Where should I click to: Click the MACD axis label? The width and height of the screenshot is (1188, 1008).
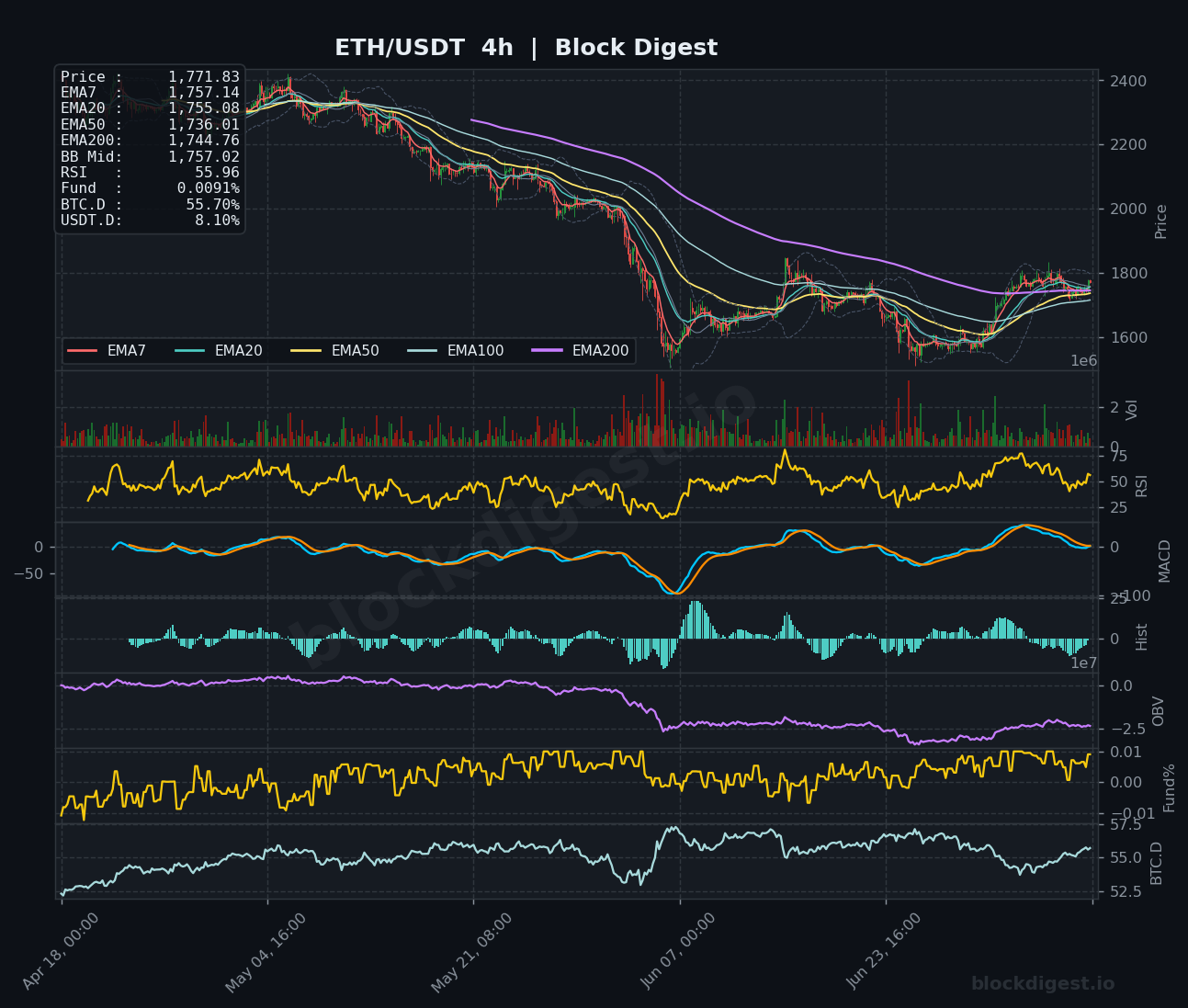[x=1164, y=561]
